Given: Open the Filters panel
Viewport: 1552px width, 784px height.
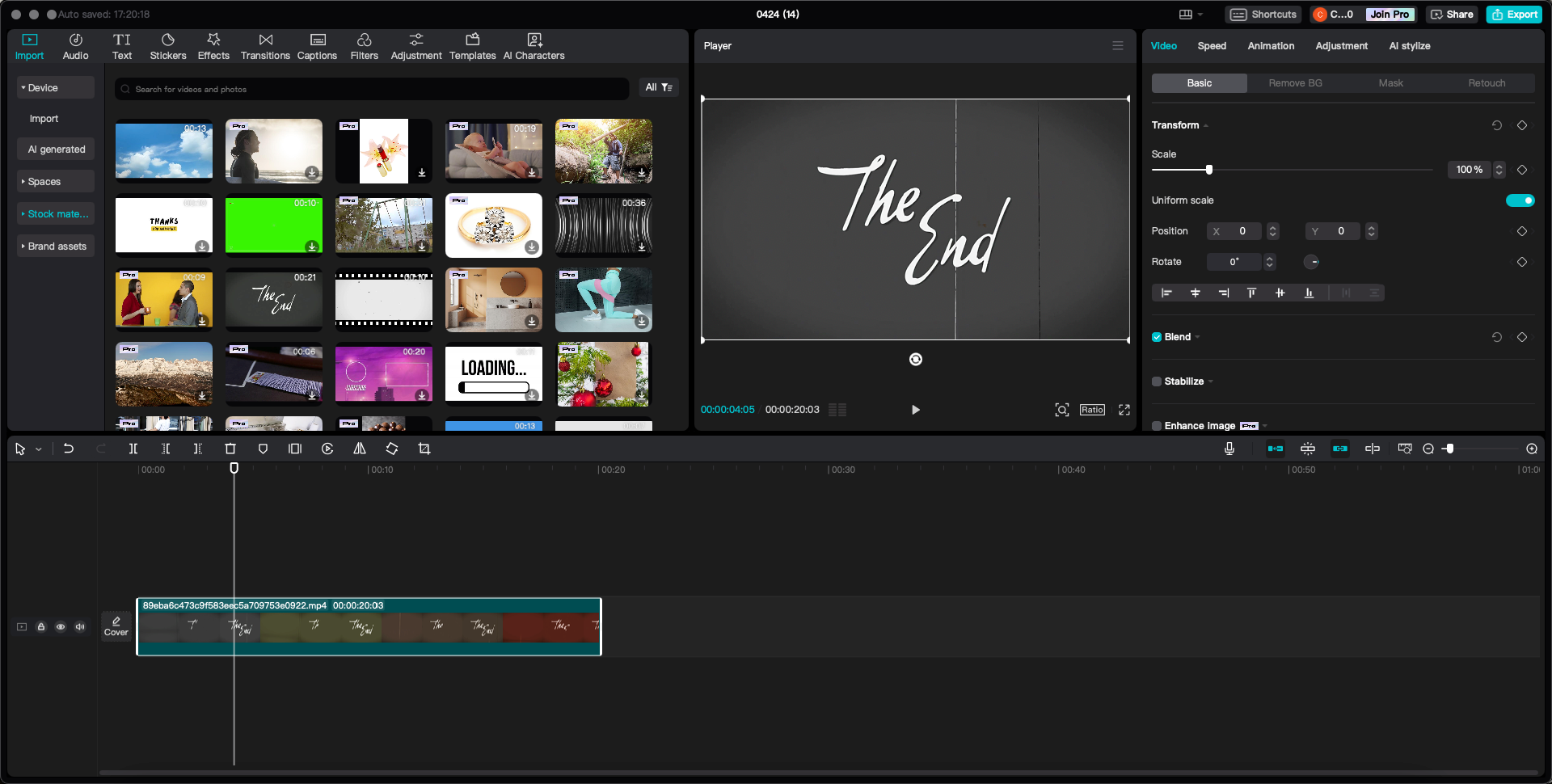Looking at the screenshot, I should [364, 45].
